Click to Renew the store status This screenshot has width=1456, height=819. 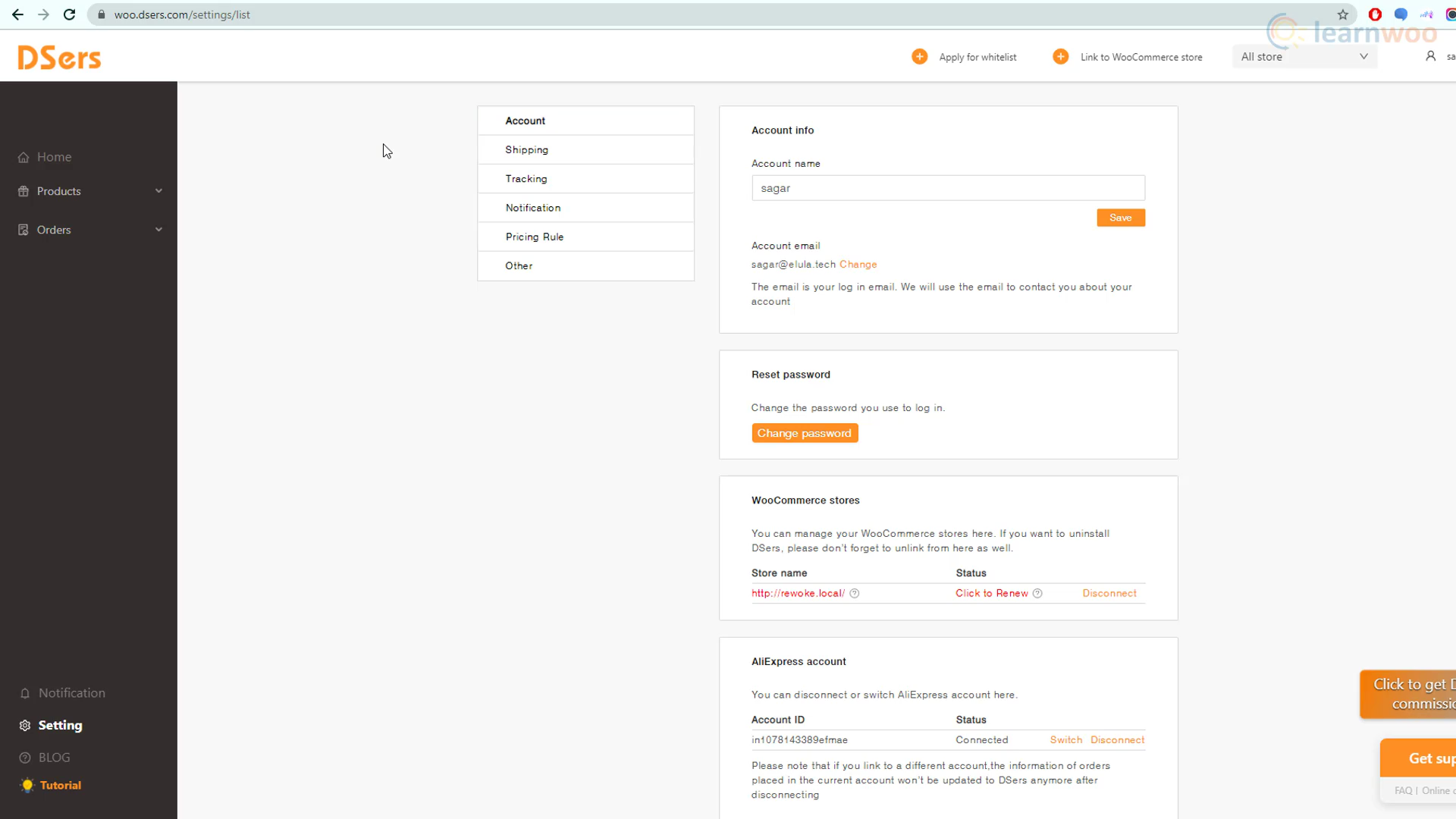click(x=991, y=594)
